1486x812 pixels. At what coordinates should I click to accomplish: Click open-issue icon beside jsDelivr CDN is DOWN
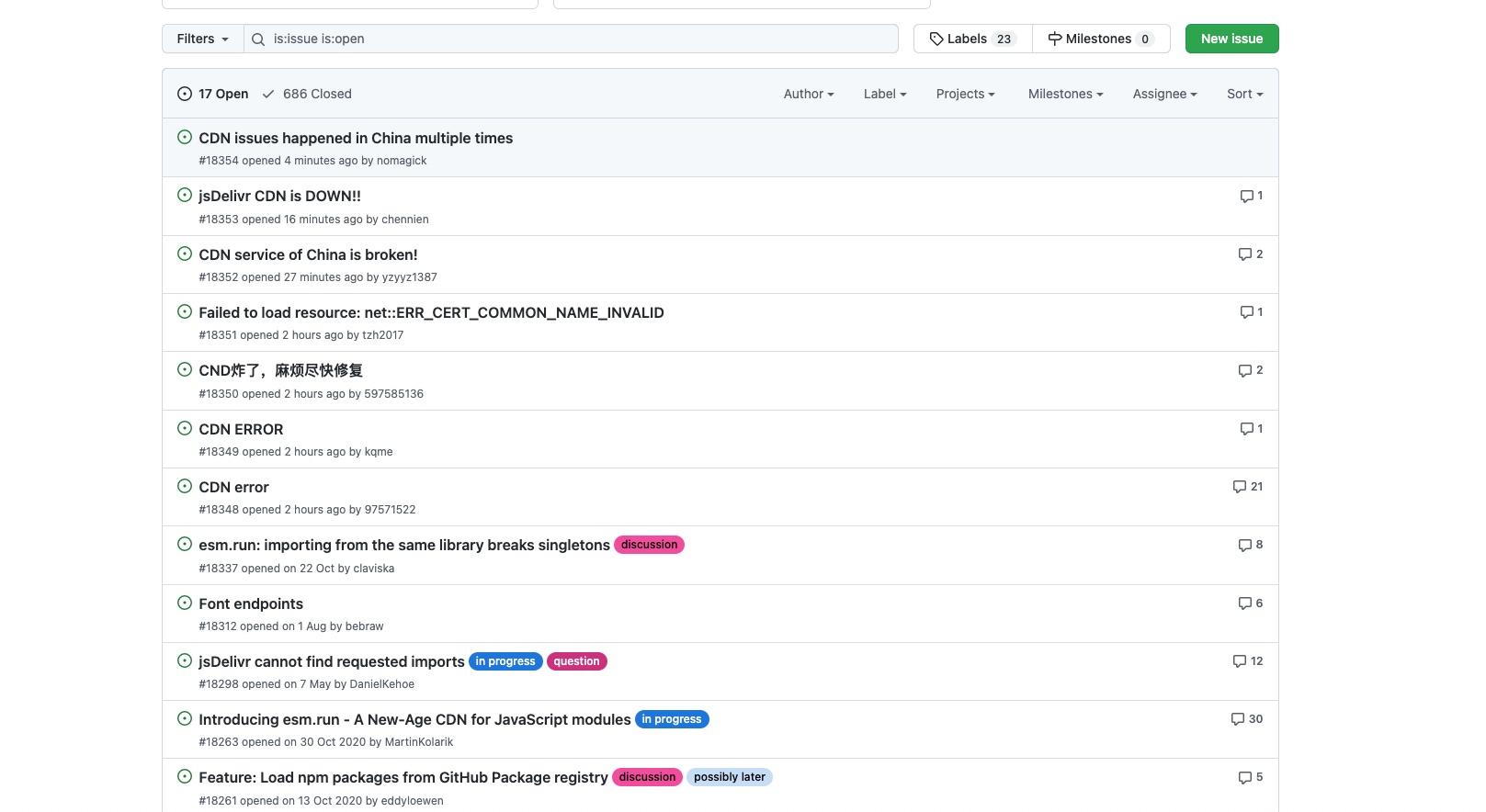185,196
